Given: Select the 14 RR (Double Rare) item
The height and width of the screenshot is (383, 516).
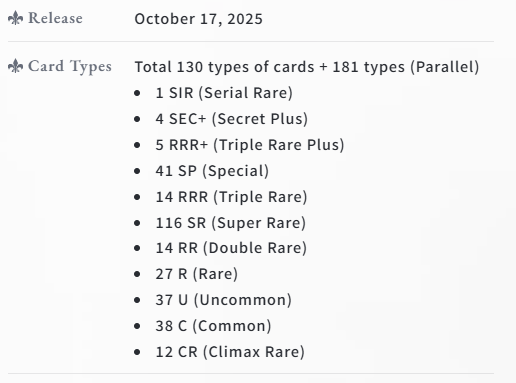Looking at the screenshot, I should [231, 248].
